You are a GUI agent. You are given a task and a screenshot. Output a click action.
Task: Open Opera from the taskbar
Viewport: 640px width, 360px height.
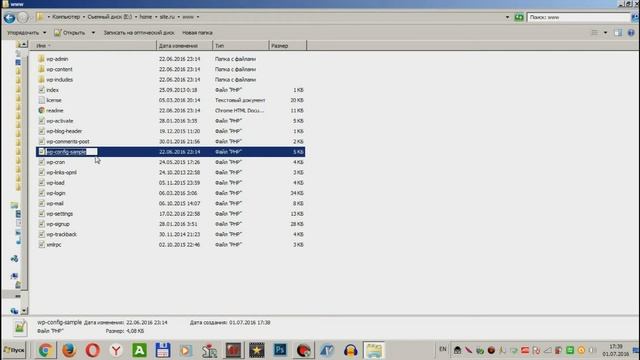pos(93,350)
